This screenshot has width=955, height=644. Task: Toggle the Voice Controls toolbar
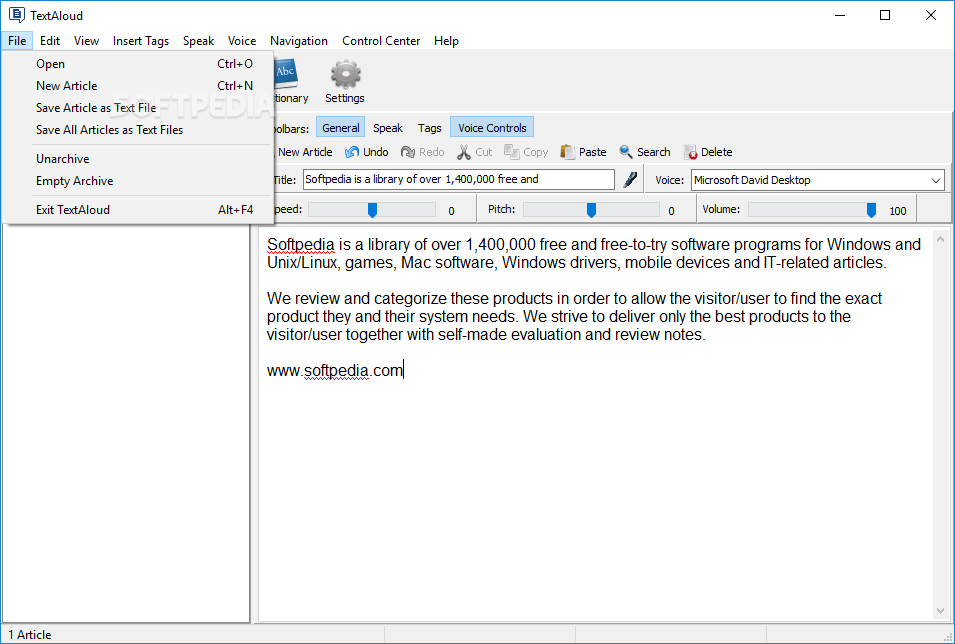[491, 127]
